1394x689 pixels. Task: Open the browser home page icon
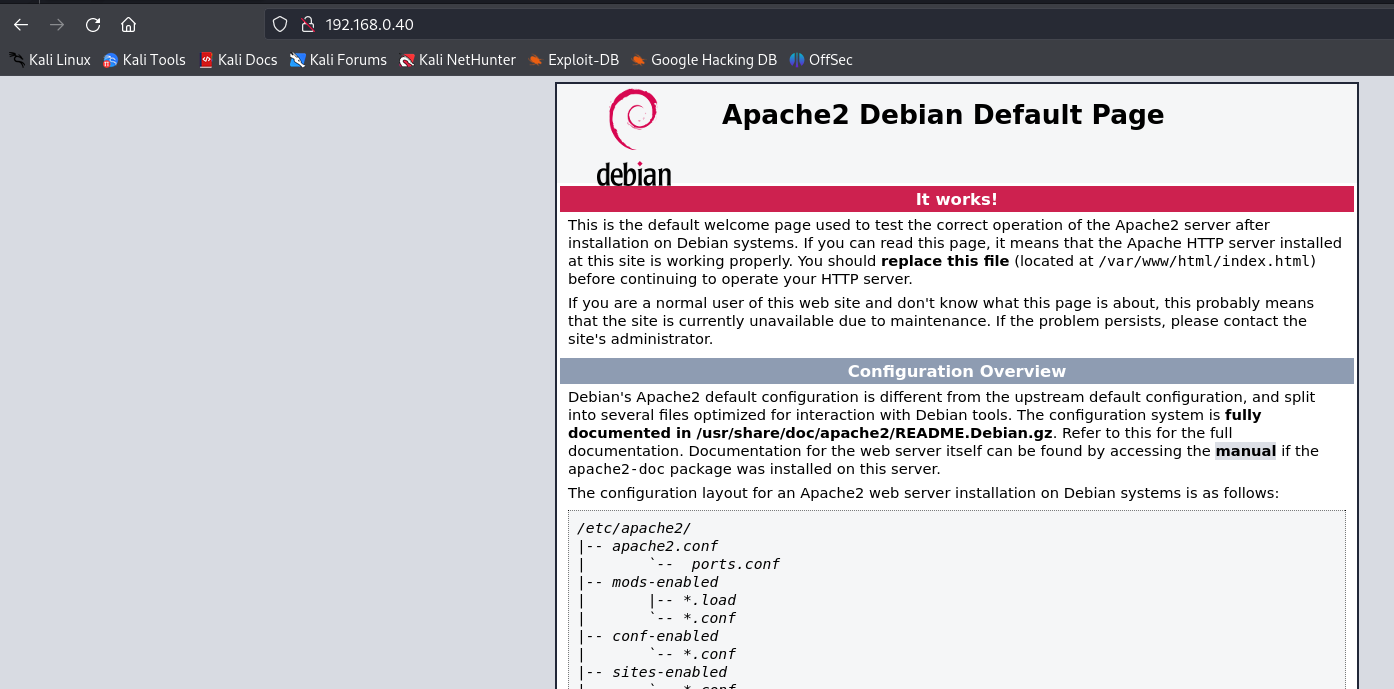point(128,25)
